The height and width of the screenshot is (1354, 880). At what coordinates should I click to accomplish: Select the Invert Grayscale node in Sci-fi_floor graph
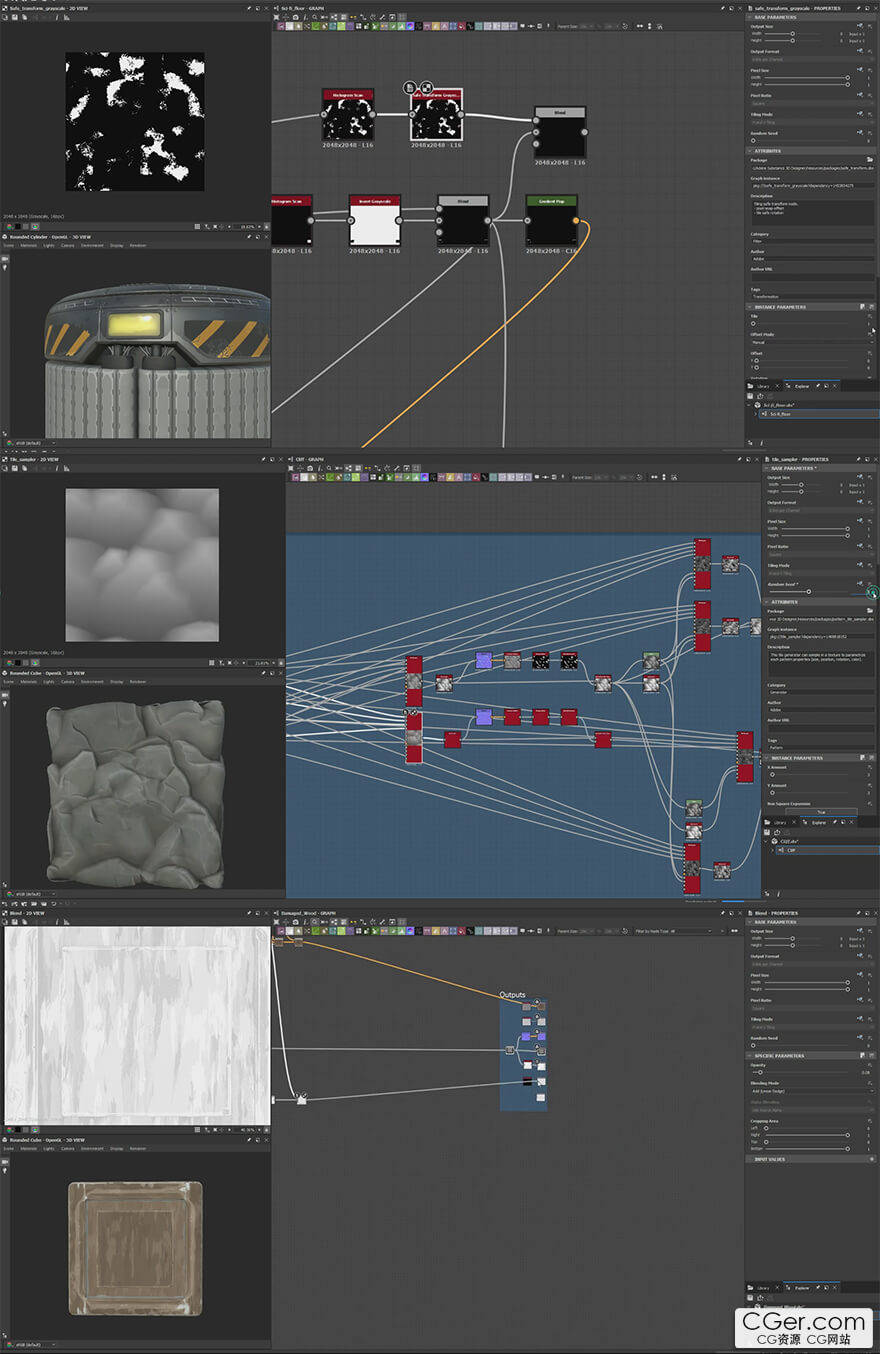coord(375,221)
